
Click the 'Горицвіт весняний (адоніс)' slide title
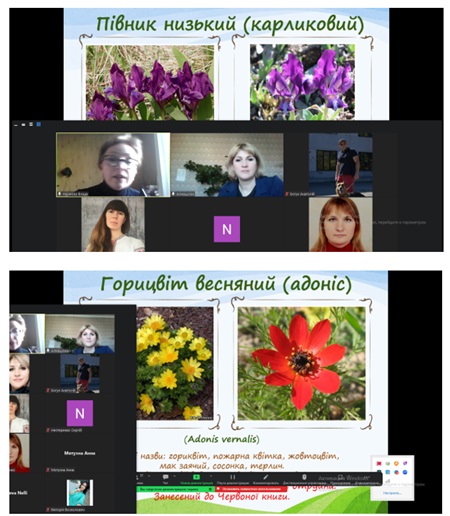point(226,284)
